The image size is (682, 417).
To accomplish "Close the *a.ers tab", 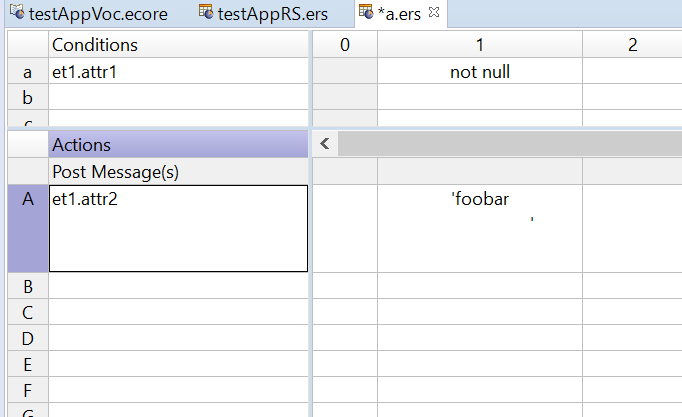I will click(434, 13).
